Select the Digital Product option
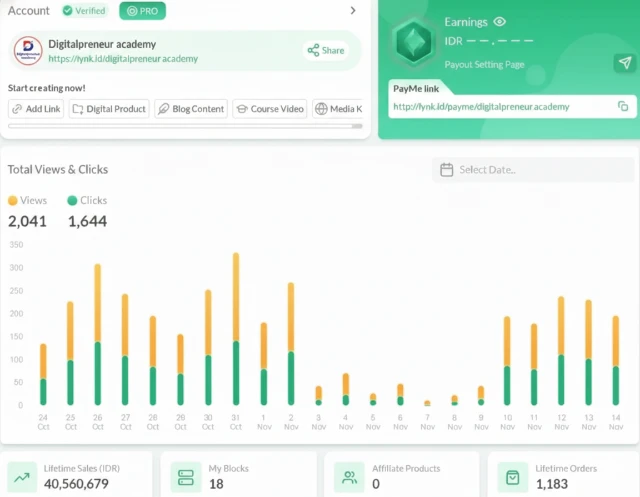Image resolution: width=640 pixels, height=497 pixels. coord(109,109)
